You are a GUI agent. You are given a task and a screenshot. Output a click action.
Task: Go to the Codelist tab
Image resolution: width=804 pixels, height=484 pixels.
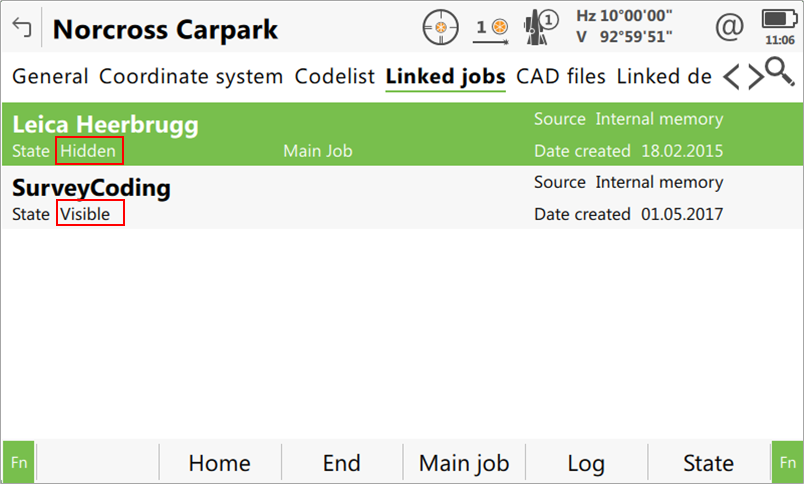(335, 76)
